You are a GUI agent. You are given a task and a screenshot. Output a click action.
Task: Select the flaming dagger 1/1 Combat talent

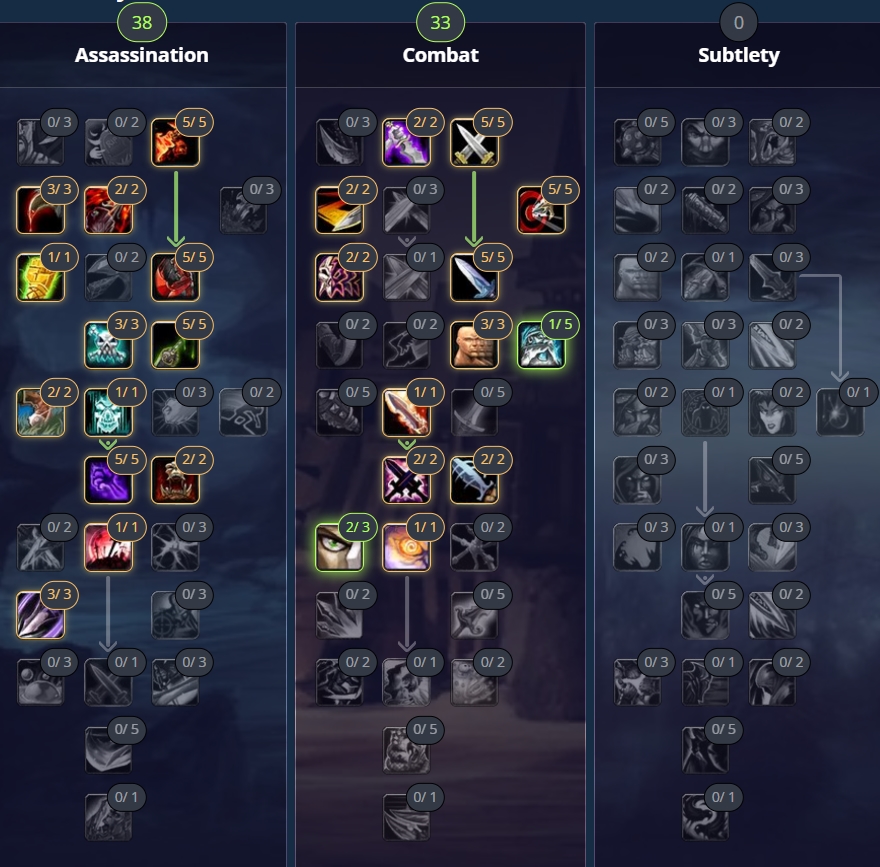click(x=406, y=412)
